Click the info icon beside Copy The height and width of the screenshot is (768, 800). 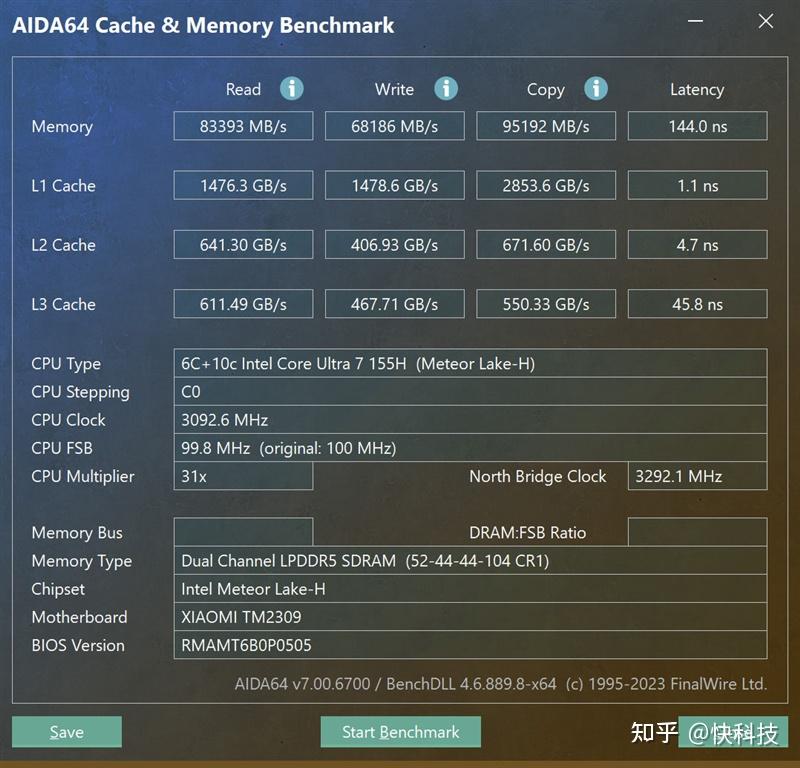596,89
